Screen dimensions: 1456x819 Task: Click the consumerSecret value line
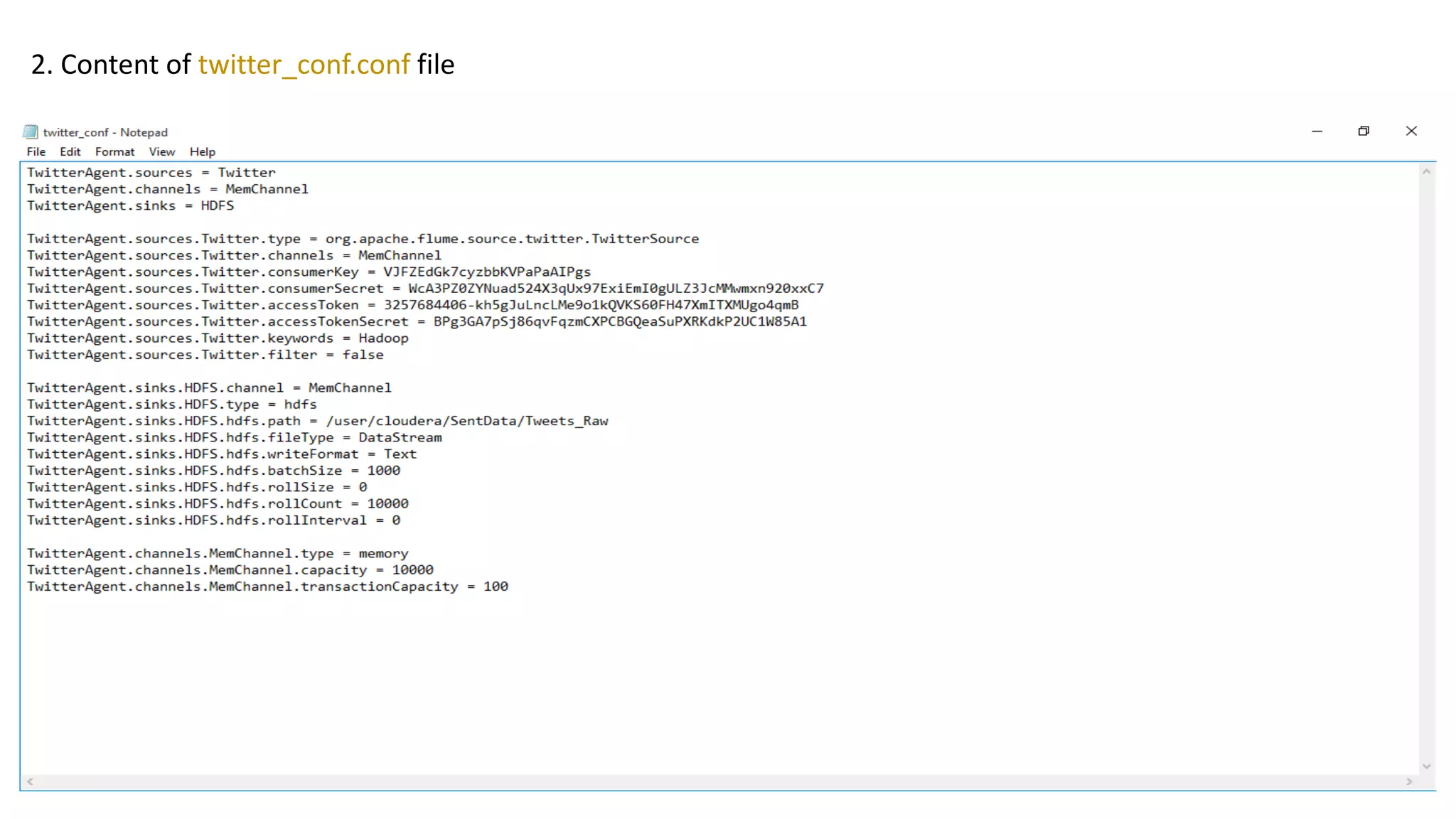point(425,289)
